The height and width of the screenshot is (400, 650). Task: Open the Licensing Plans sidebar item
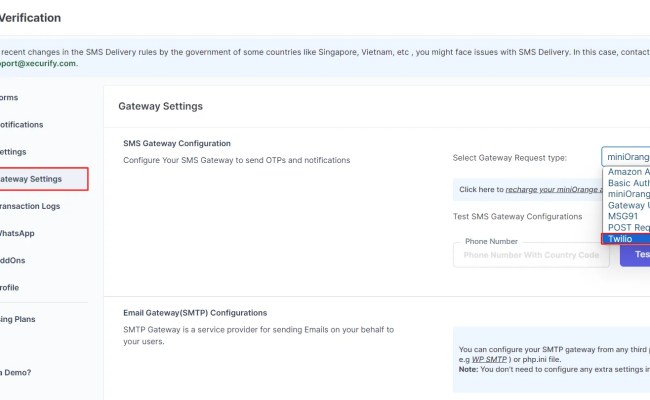tap(17, 319)
